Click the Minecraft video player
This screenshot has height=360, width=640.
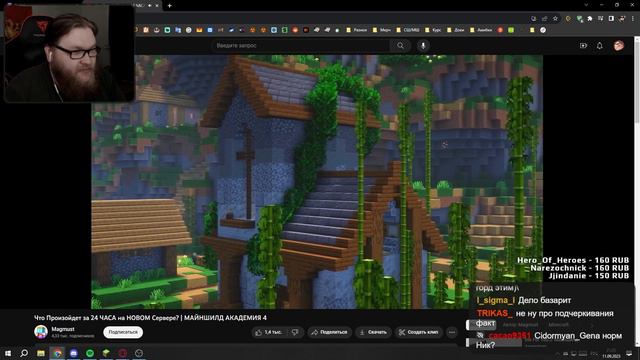pyautogui.click(x=317, y=182)
